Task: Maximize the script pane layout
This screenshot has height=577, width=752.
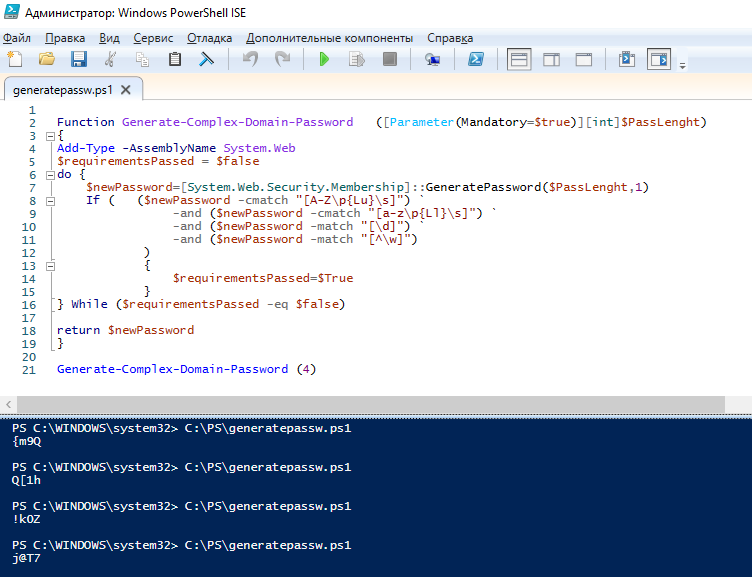Action: 584,59
